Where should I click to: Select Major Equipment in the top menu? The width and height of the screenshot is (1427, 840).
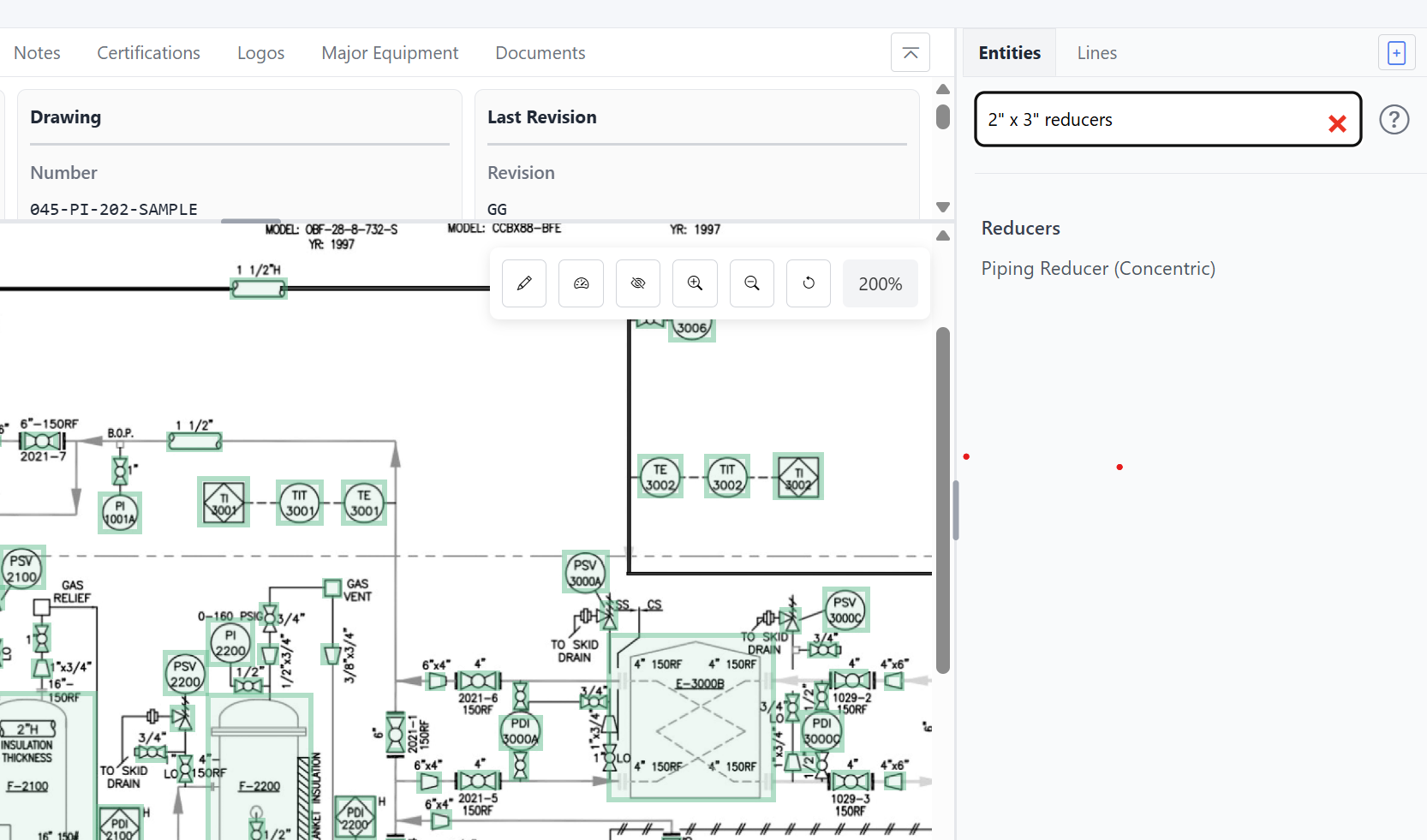pyautogui.click(x=390, y=52)
